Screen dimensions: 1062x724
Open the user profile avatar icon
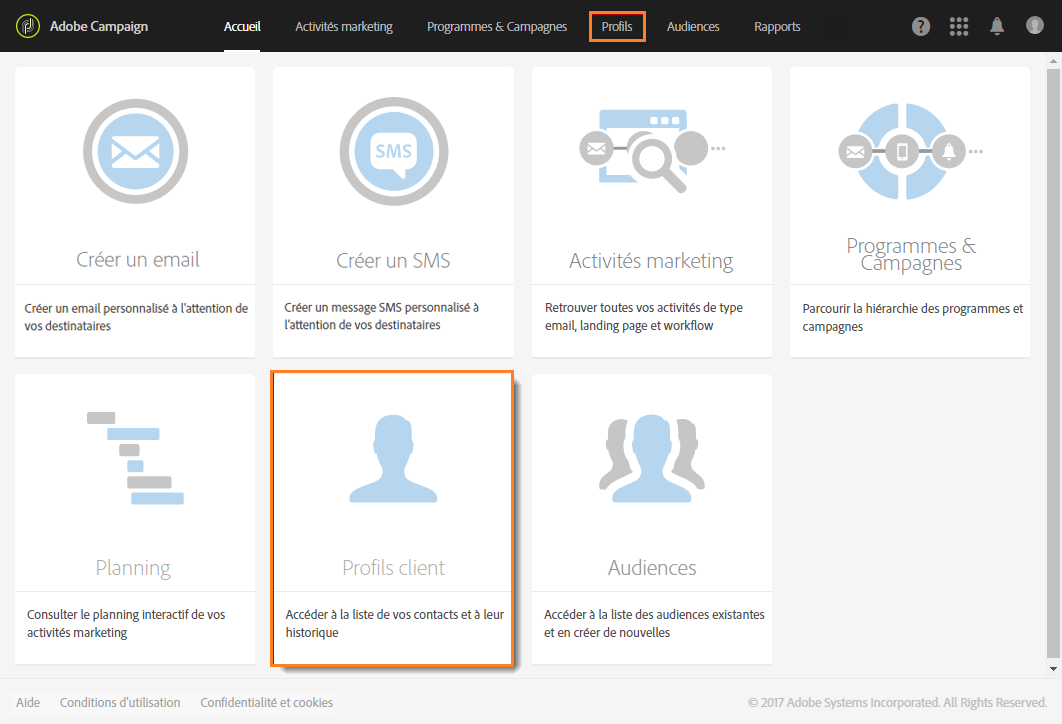click(x=1034, y=26)
